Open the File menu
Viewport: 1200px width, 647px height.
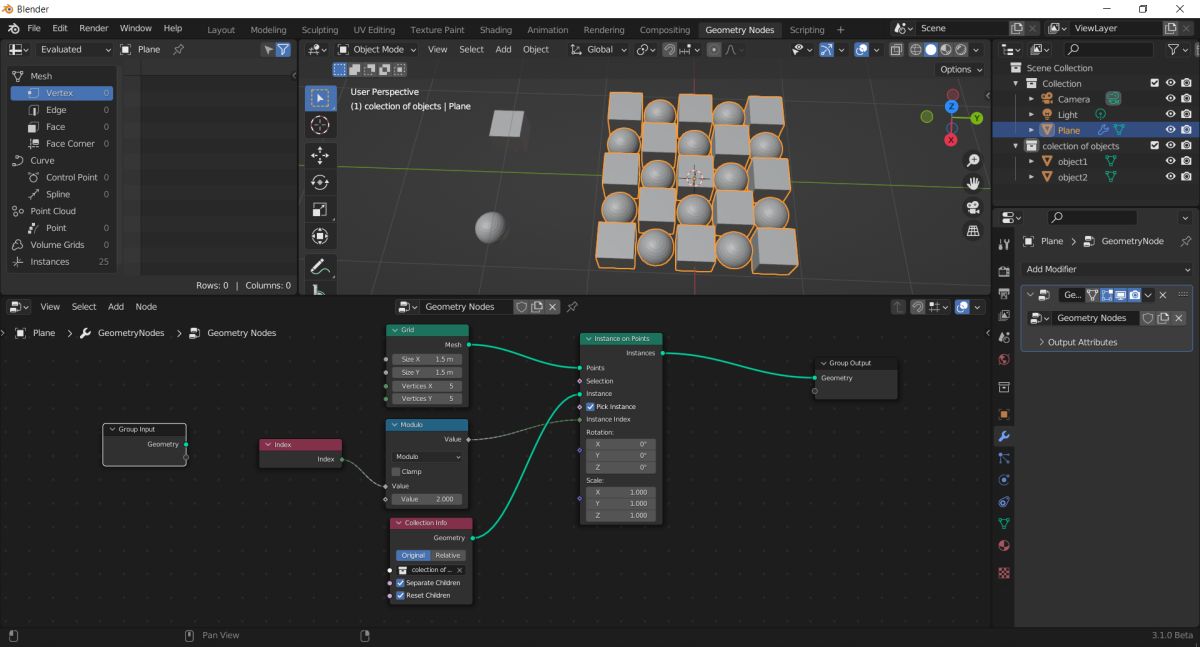point(34,29)
